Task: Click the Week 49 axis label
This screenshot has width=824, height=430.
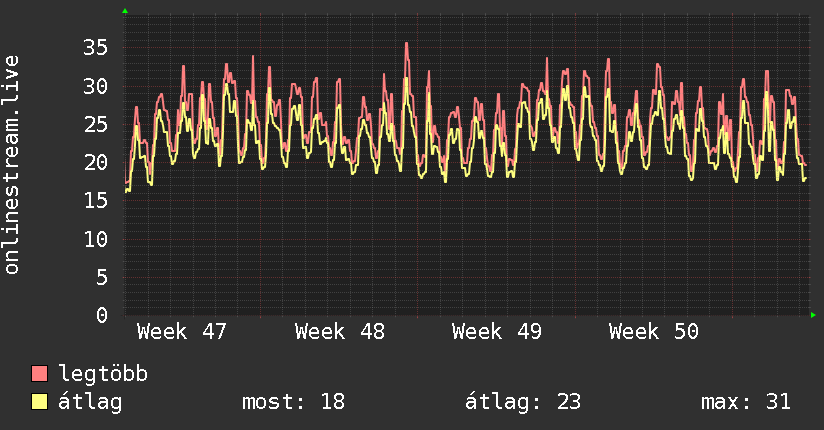Action: point(497,332)
